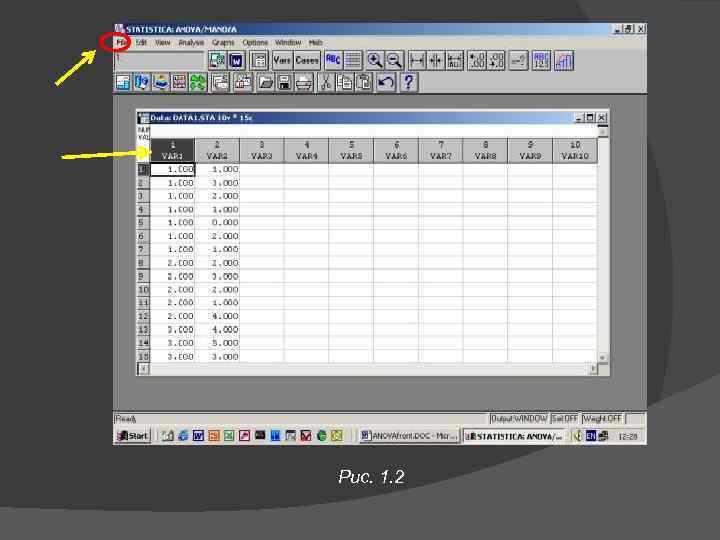
Task: Select the VAR10 column header
Action: [575, 151]
